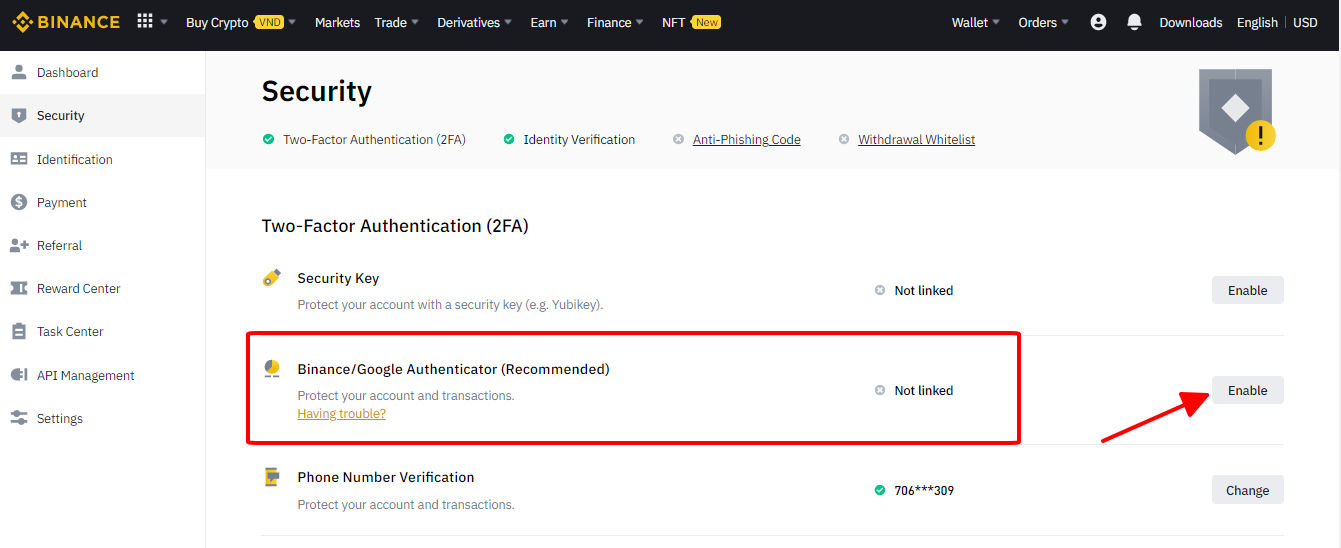
Task: Expand the arrow next to apps grid
Action: 164,22
